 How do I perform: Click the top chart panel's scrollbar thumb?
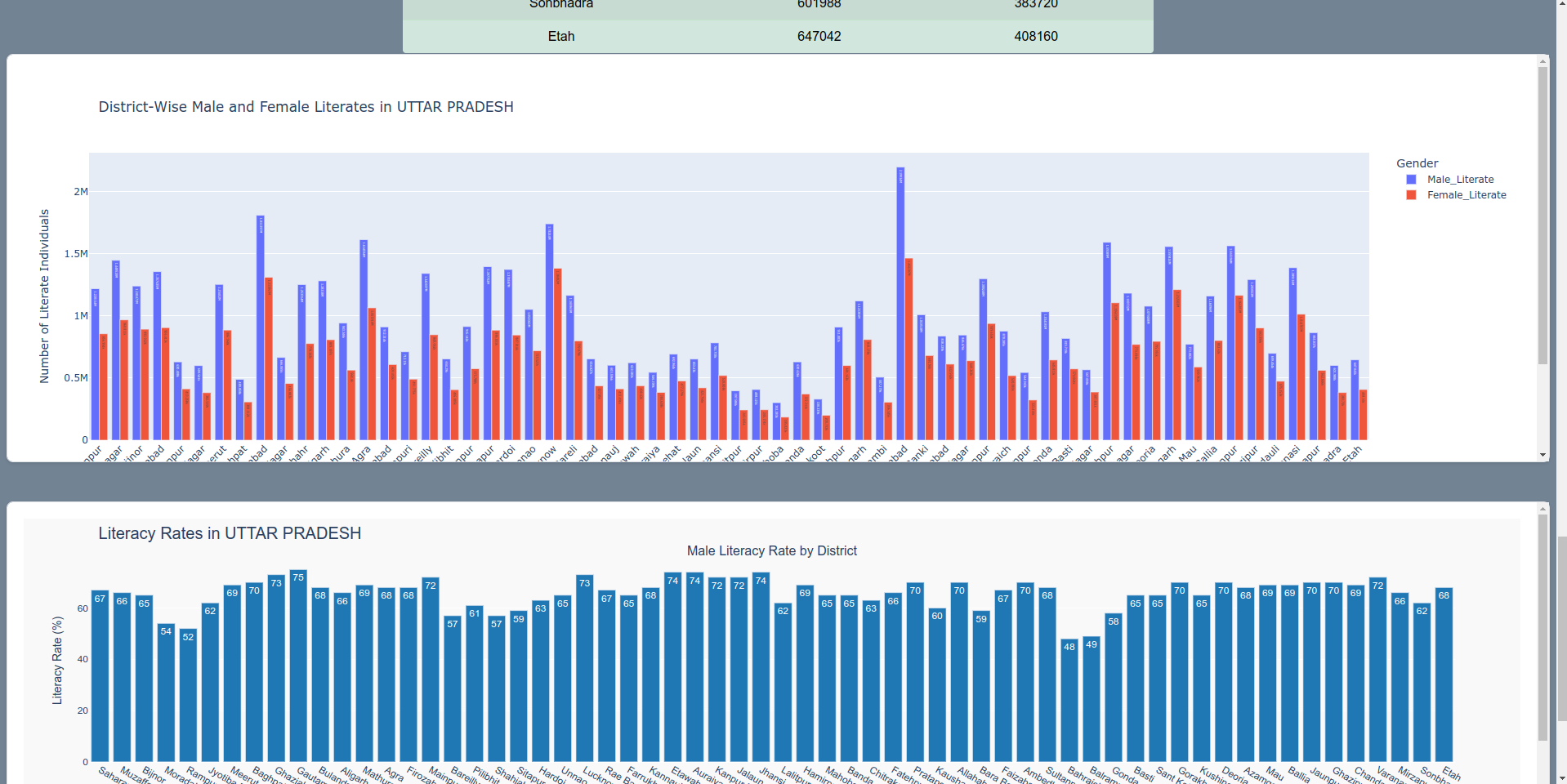pyautogui.click(x=1542, y=216)
